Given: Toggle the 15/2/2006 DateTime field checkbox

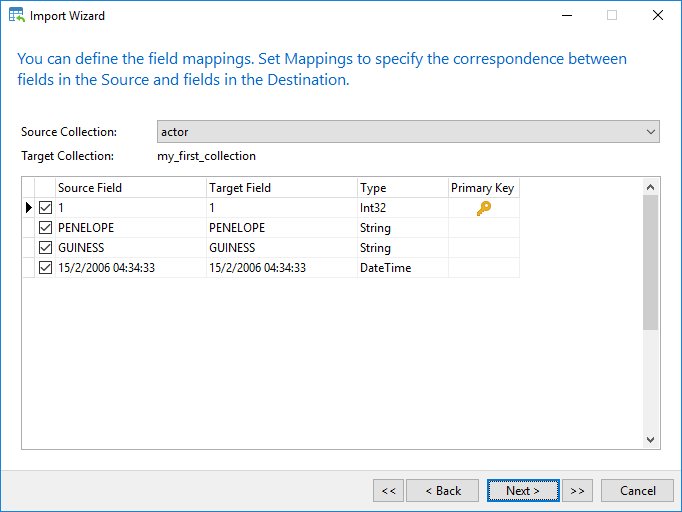Looking at the screenshot, I should point(45,268).
